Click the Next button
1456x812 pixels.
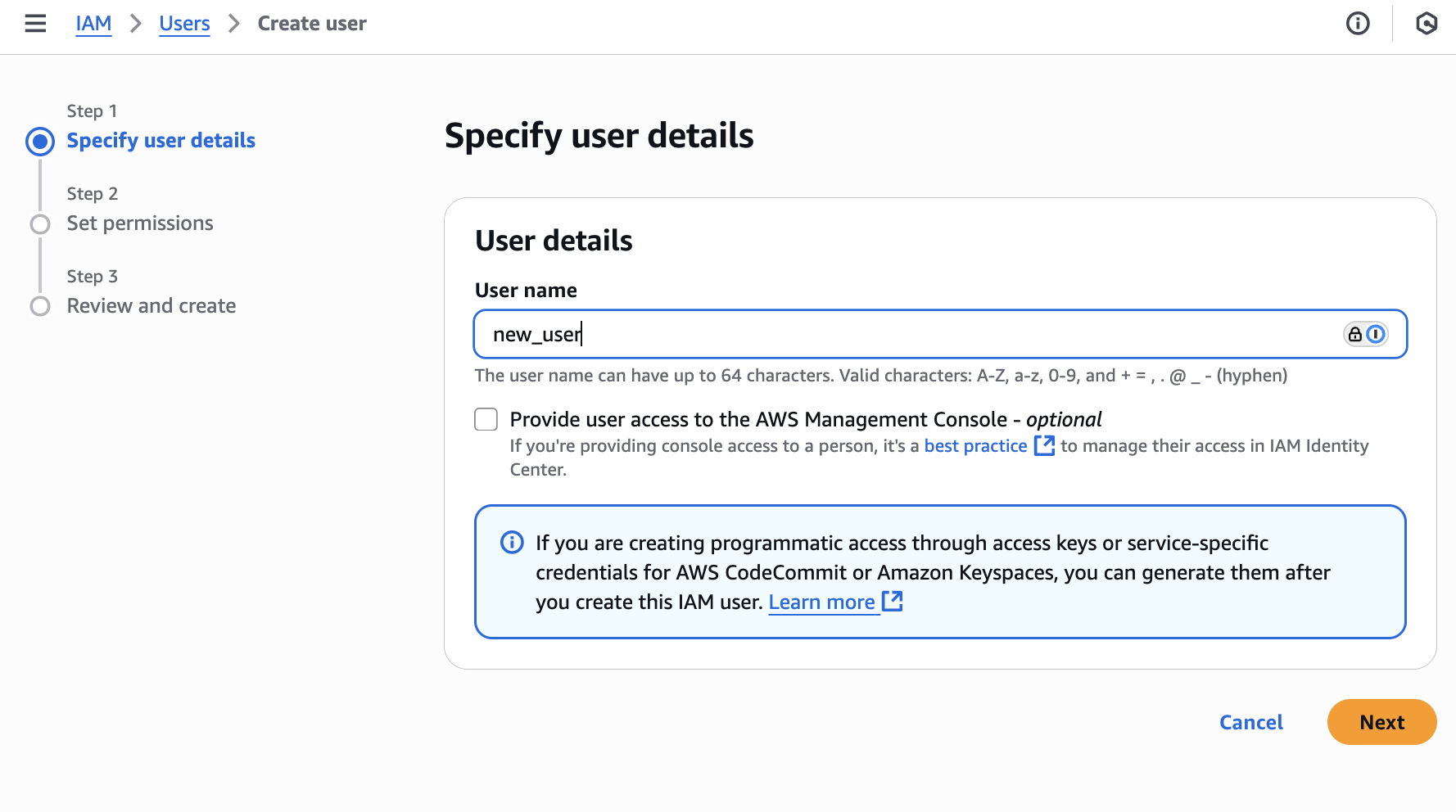[x=1381, y=722]
